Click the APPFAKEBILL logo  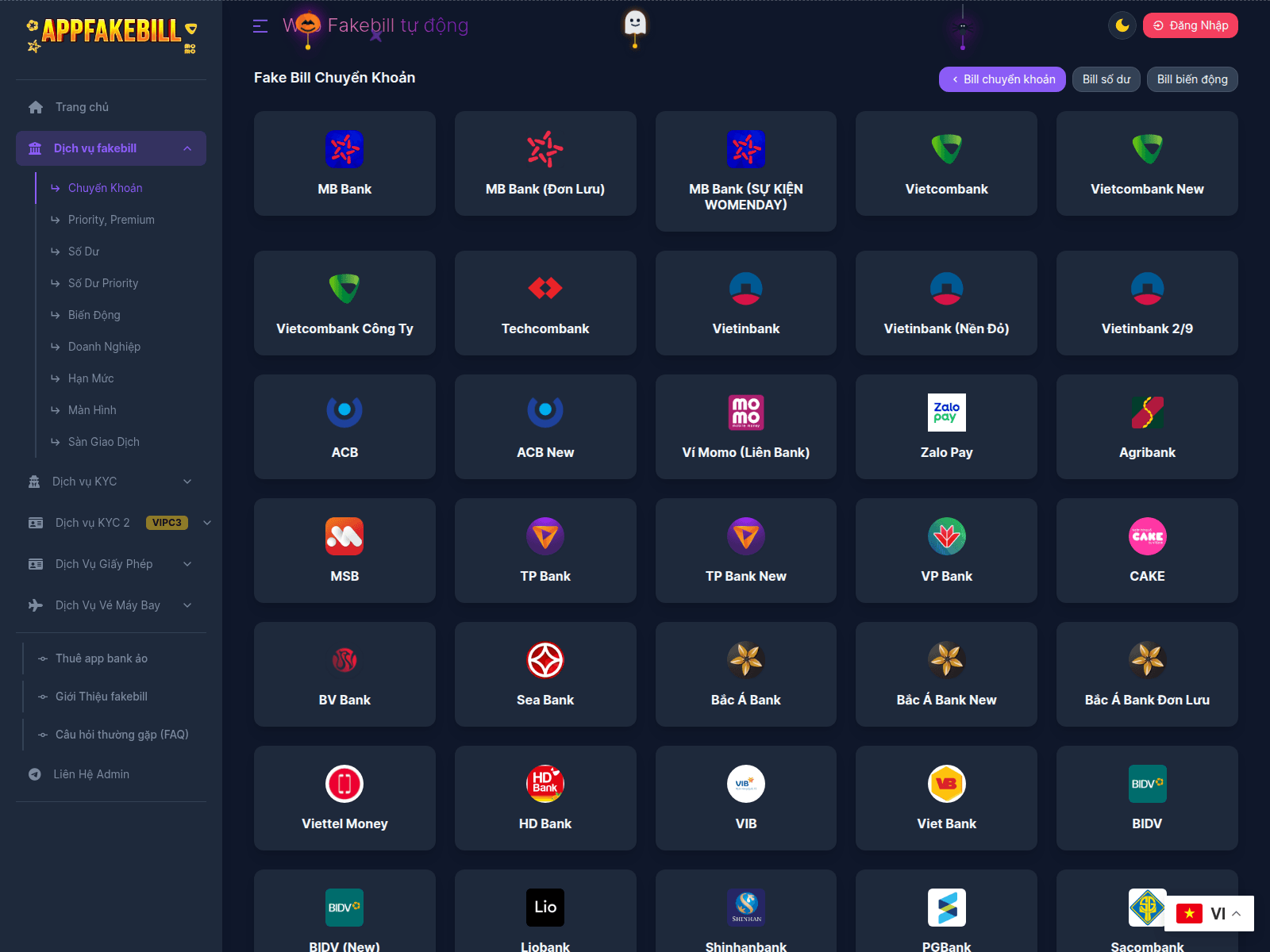111,36
